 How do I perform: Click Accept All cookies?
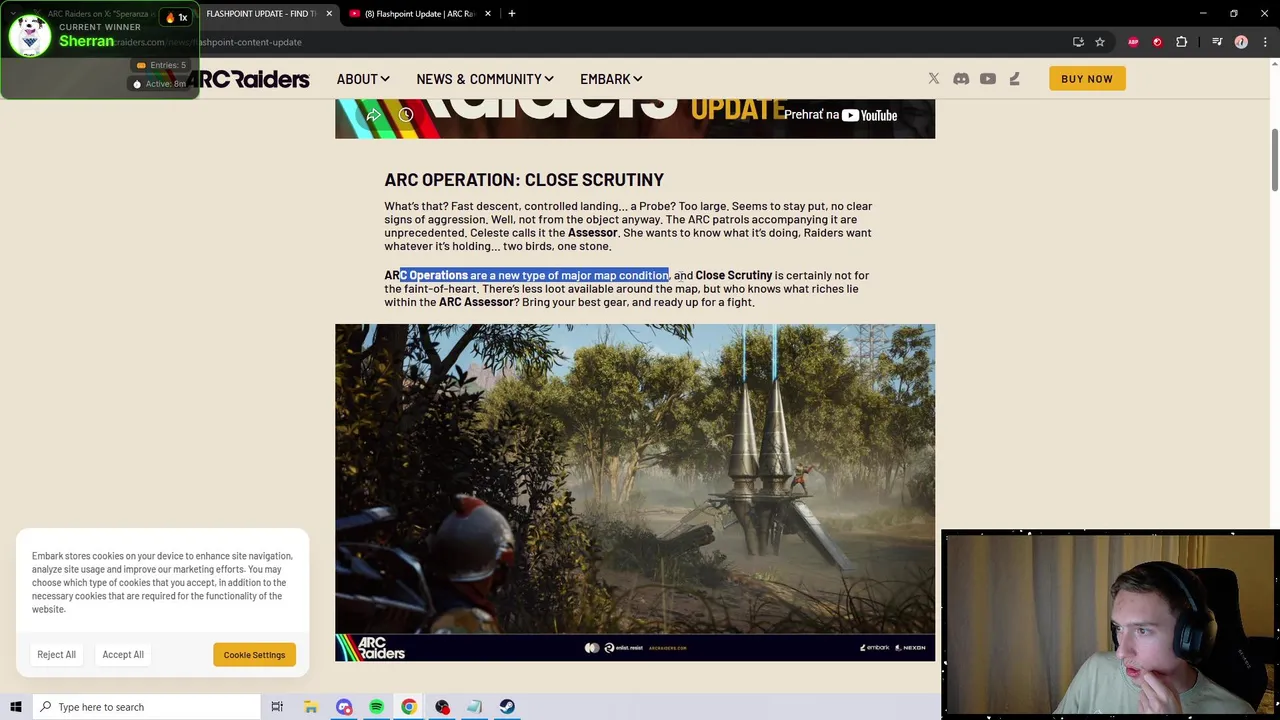pyautogui.click(x=123, y=655)
